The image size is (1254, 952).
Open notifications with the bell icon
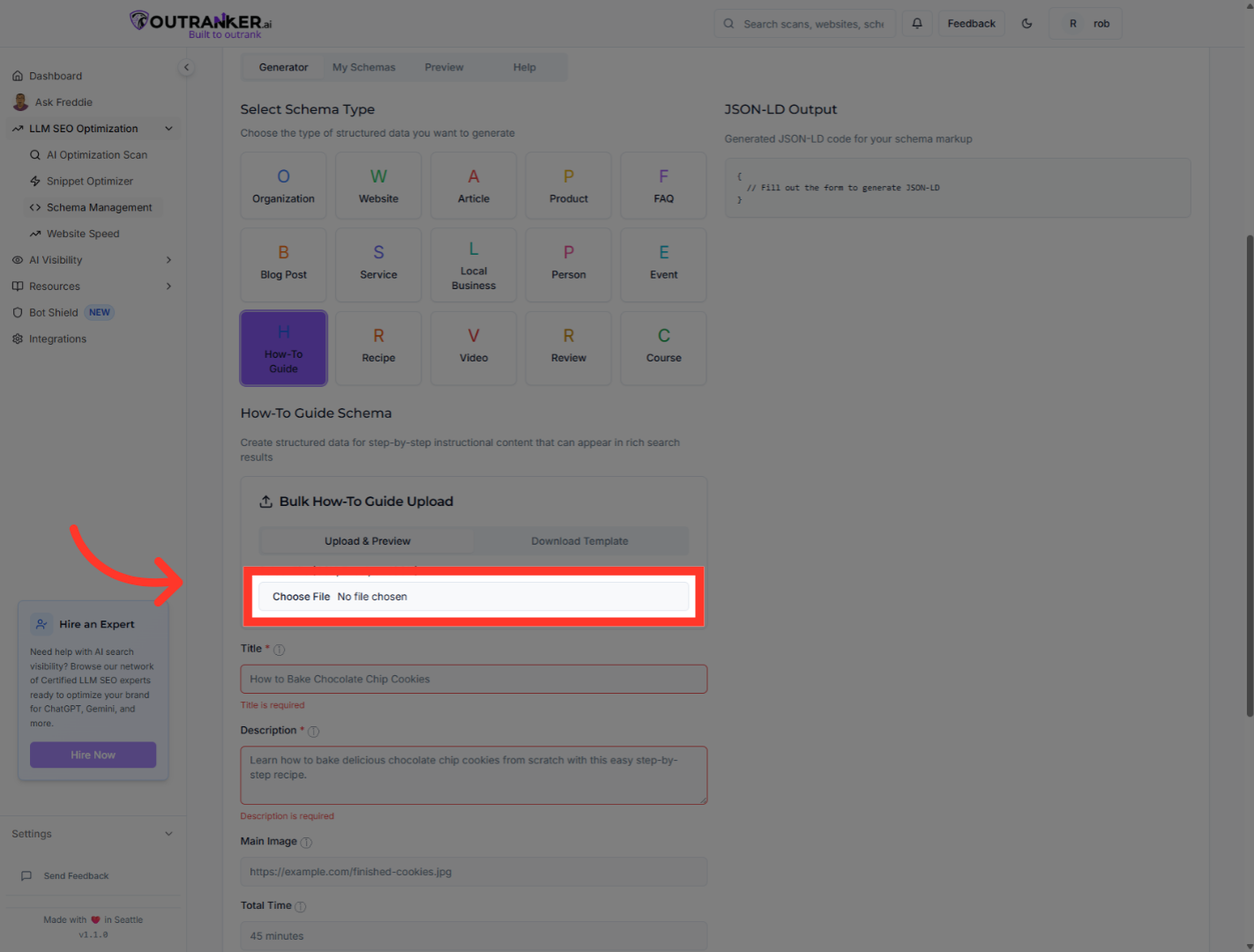pyautogui.click(x=917, y=24)
